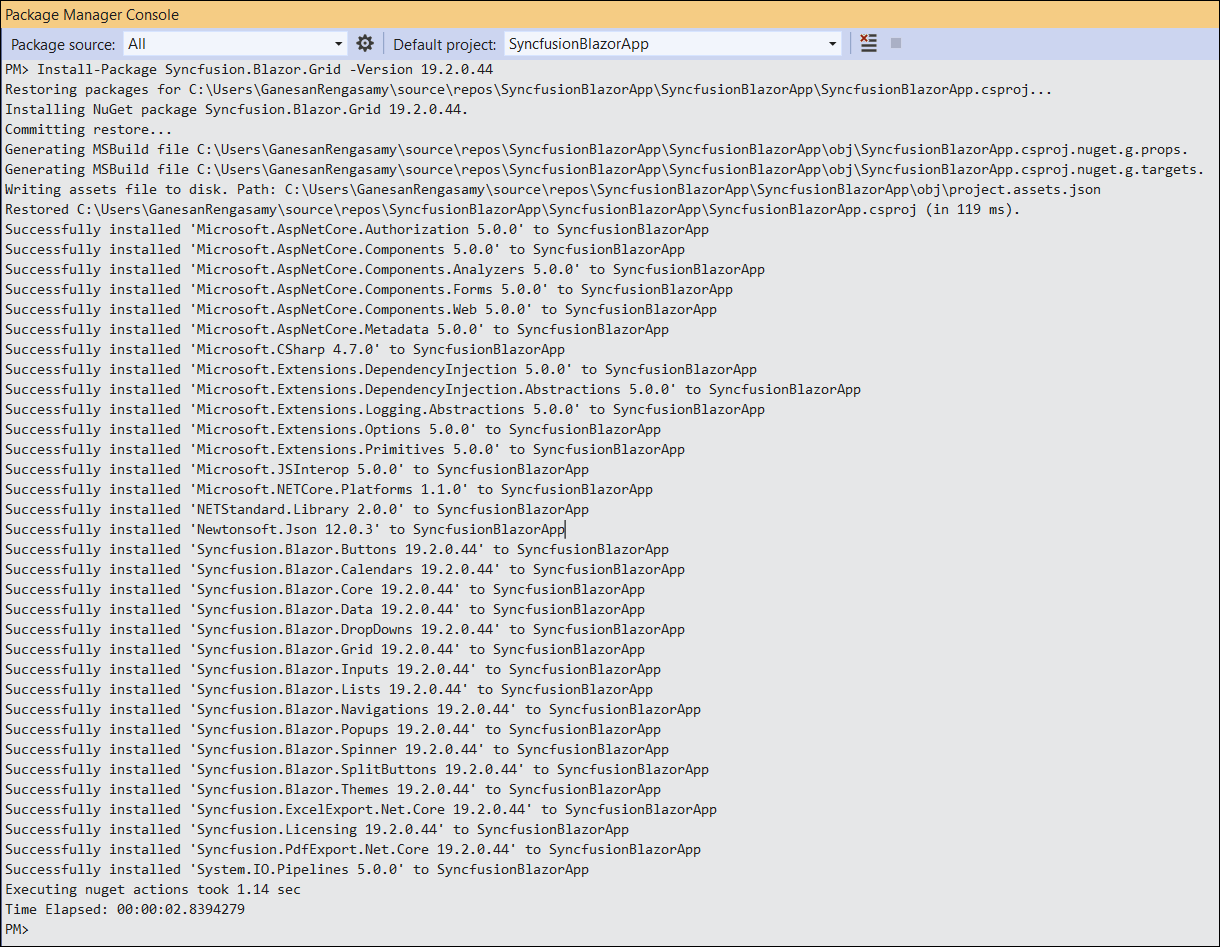Screen dimensions: 1220x947
Task: Click the 'Package source:' label
Action: tap(63, 44)
